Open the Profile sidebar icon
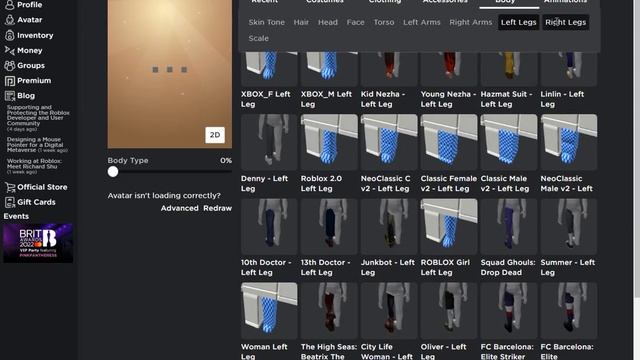The image size is (640, 360). [9, 5]
